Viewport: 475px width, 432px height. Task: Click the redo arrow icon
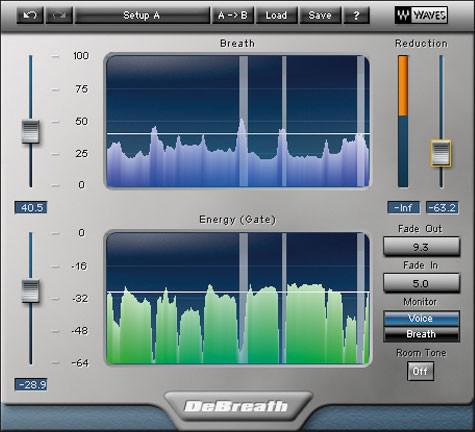pyautogui.click(x=59, y=15)
